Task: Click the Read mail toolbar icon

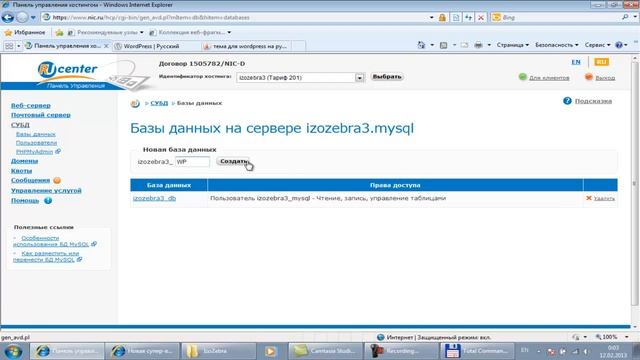Action: 464,45
